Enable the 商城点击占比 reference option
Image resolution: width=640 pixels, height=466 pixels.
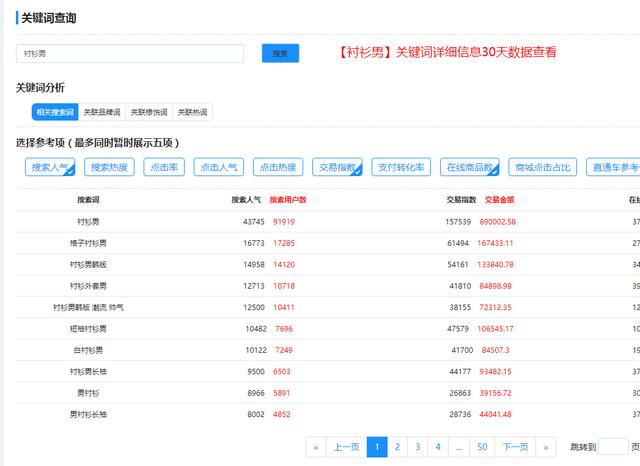coord(541,167)
